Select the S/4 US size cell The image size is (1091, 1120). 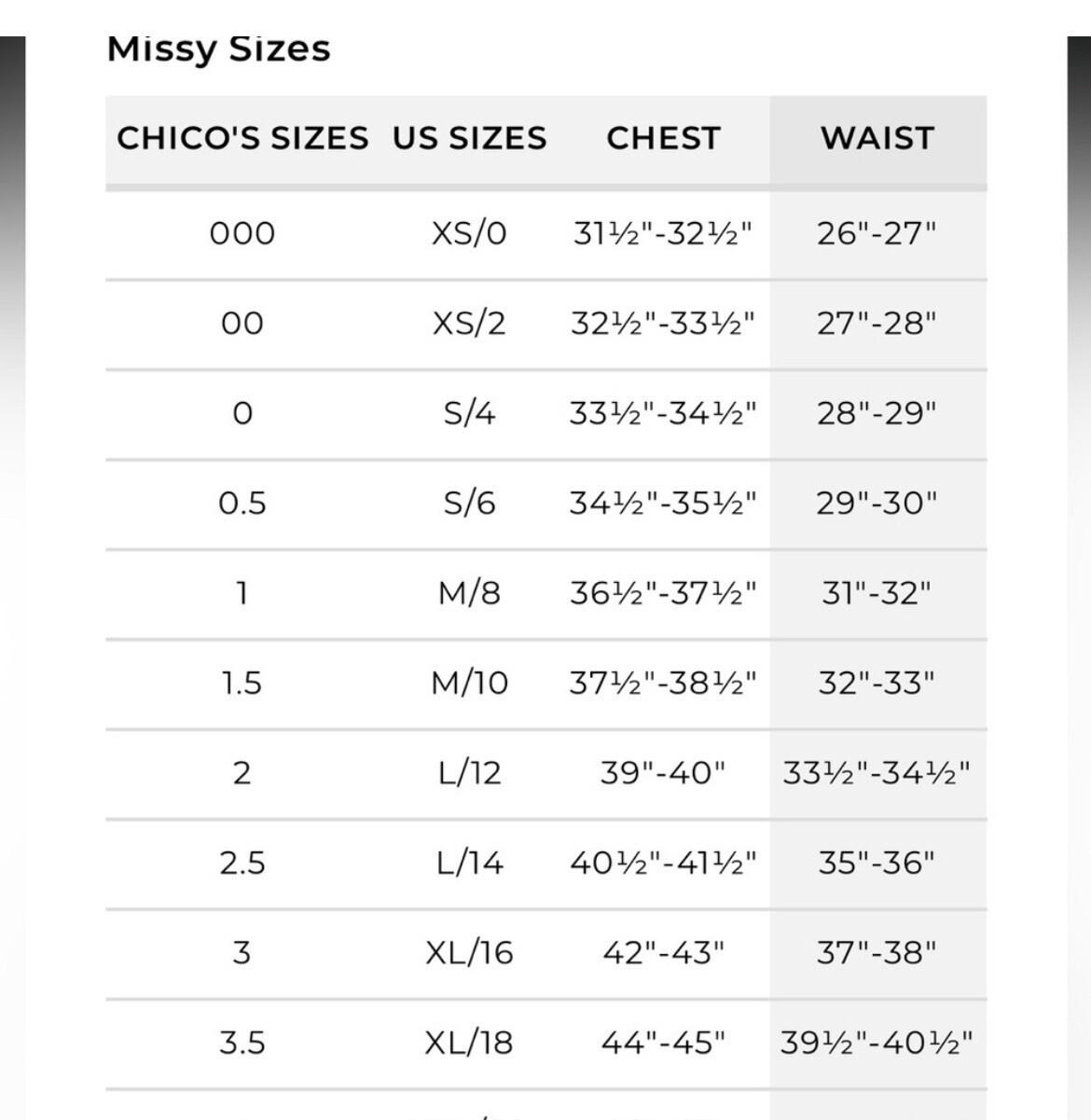tap(469, 413)
